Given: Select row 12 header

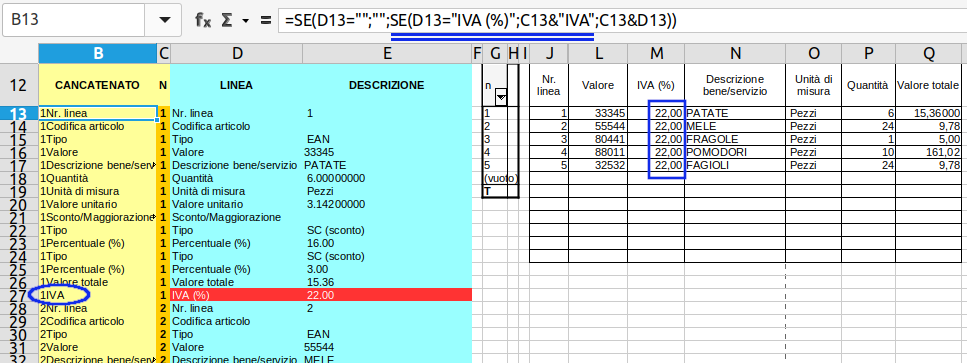Looking at the screenshot, I should coord(19,85).
